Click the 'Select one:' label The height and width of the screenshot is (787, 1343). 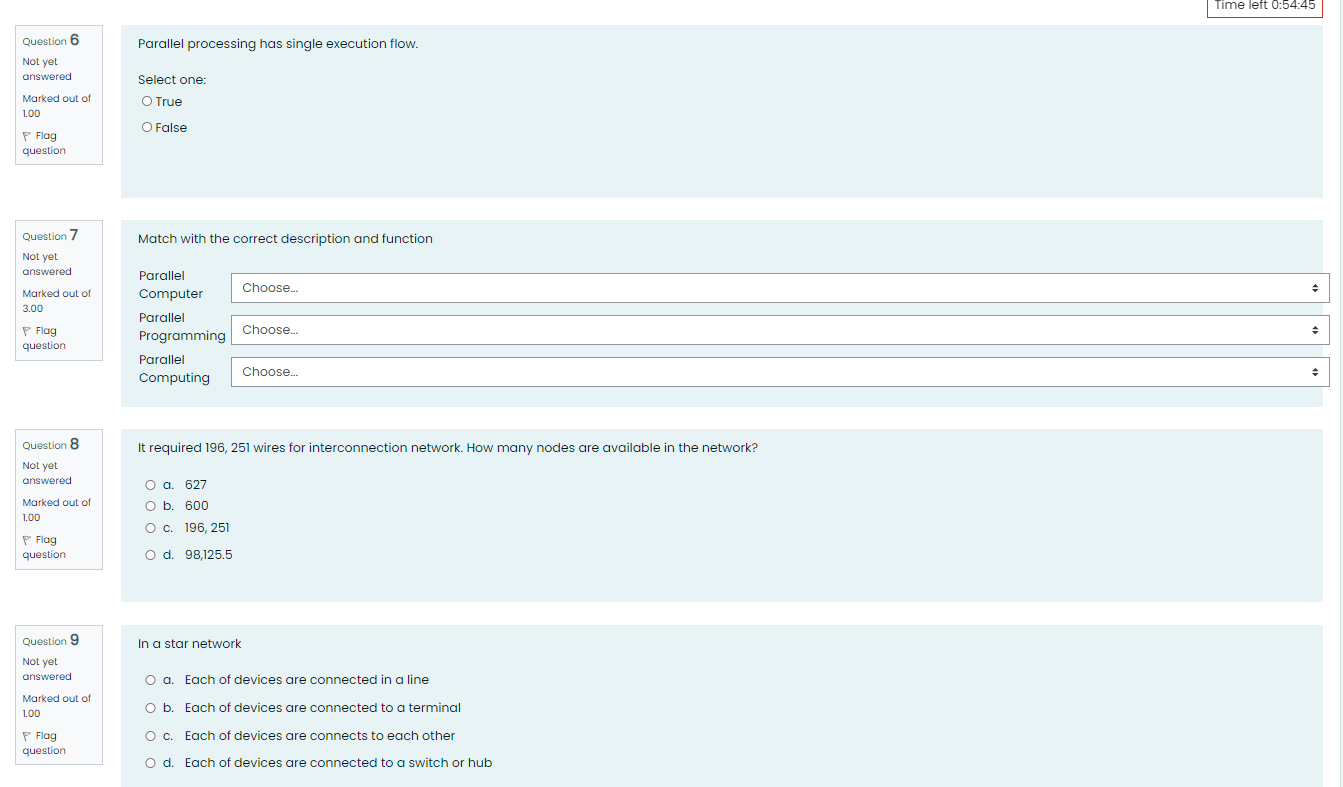(x=172, y=80)
